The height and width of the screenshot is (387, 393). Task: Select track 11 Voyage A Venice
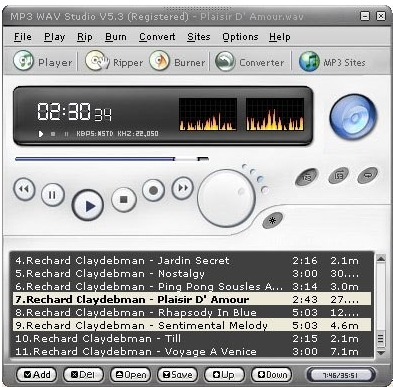pyautogui.click(x=192, y=351)
